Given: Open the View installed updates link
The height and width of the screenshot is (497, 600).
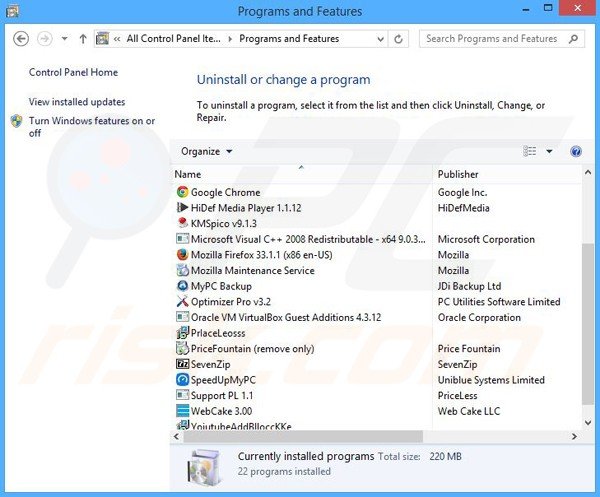Looking at the screenshot, I should pos(77,102).
